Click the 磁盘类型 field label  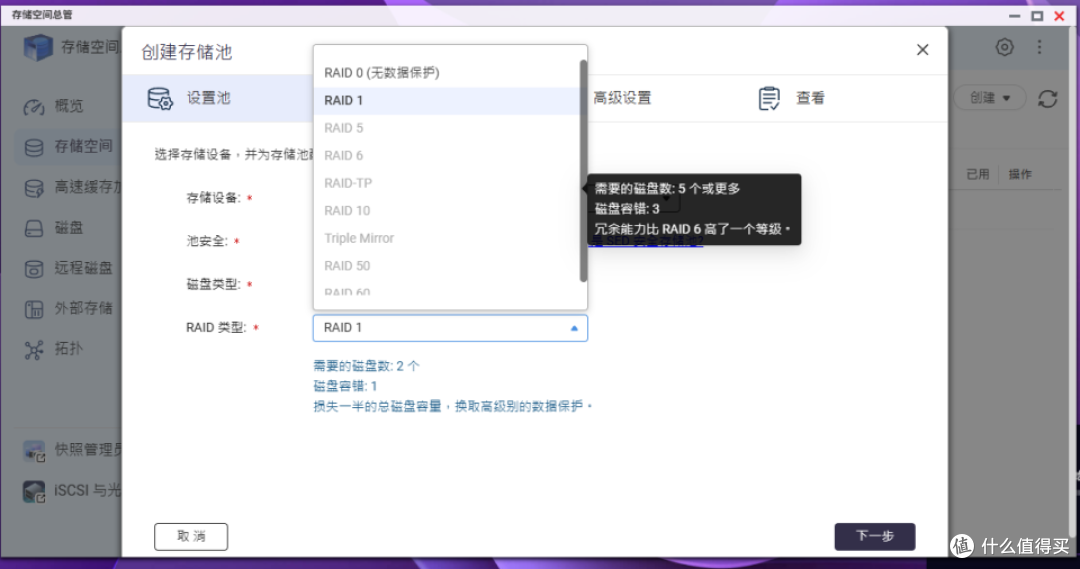214,284
